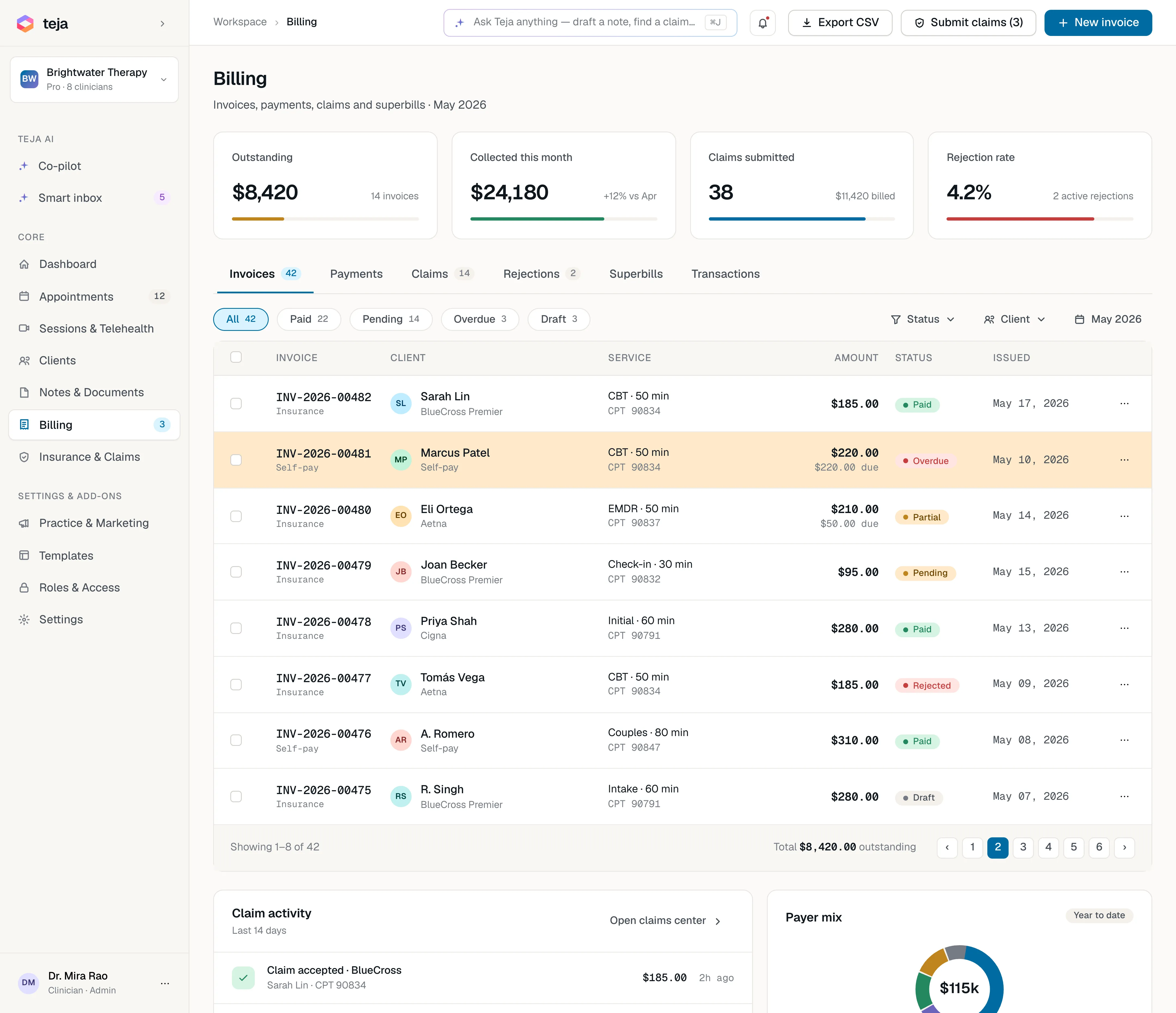Open row actions menu for Marcus Patel invoice
Screen dimensions: 1176x1013
tap(1124, 459)
